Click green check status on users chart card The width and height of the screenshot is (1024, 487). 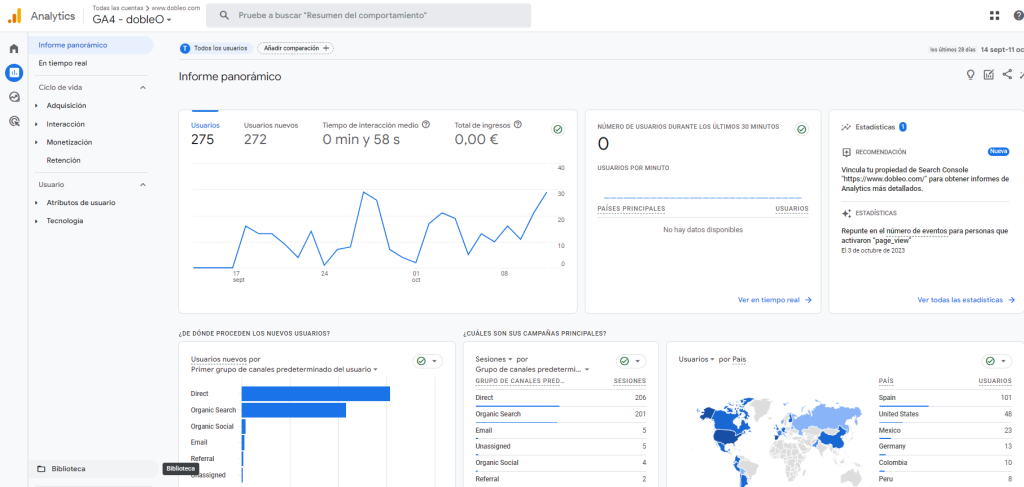click(x=557, y=129)
